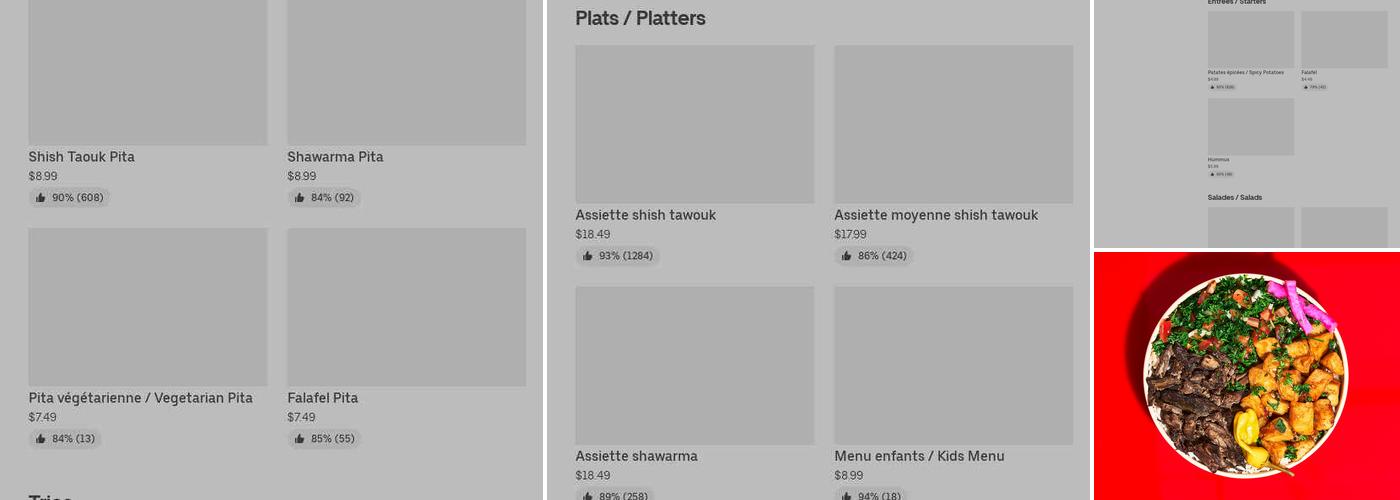Select the Assiette shawarma platter title

[x=636, y=456]
